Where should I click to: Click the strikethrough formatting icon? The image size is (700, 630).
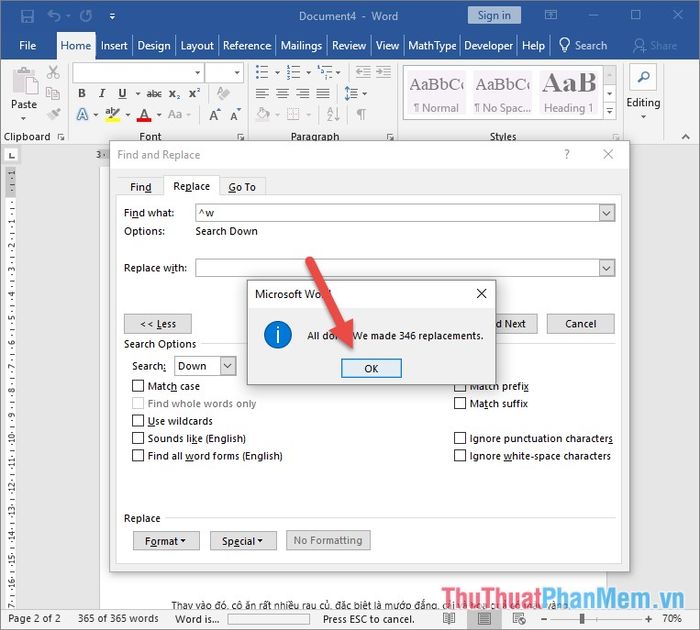coord(153,94)
